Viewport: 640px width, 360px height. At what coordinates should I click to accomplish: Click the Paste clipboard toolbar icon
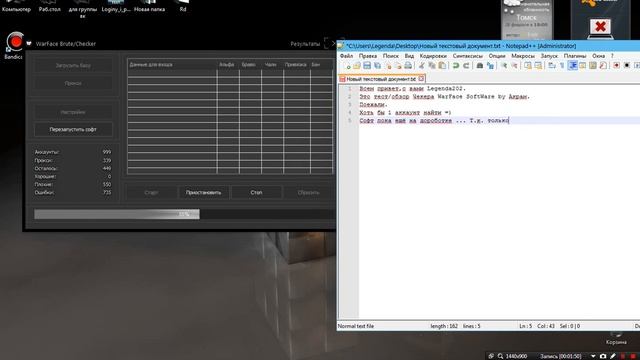(x=442, y=66)
